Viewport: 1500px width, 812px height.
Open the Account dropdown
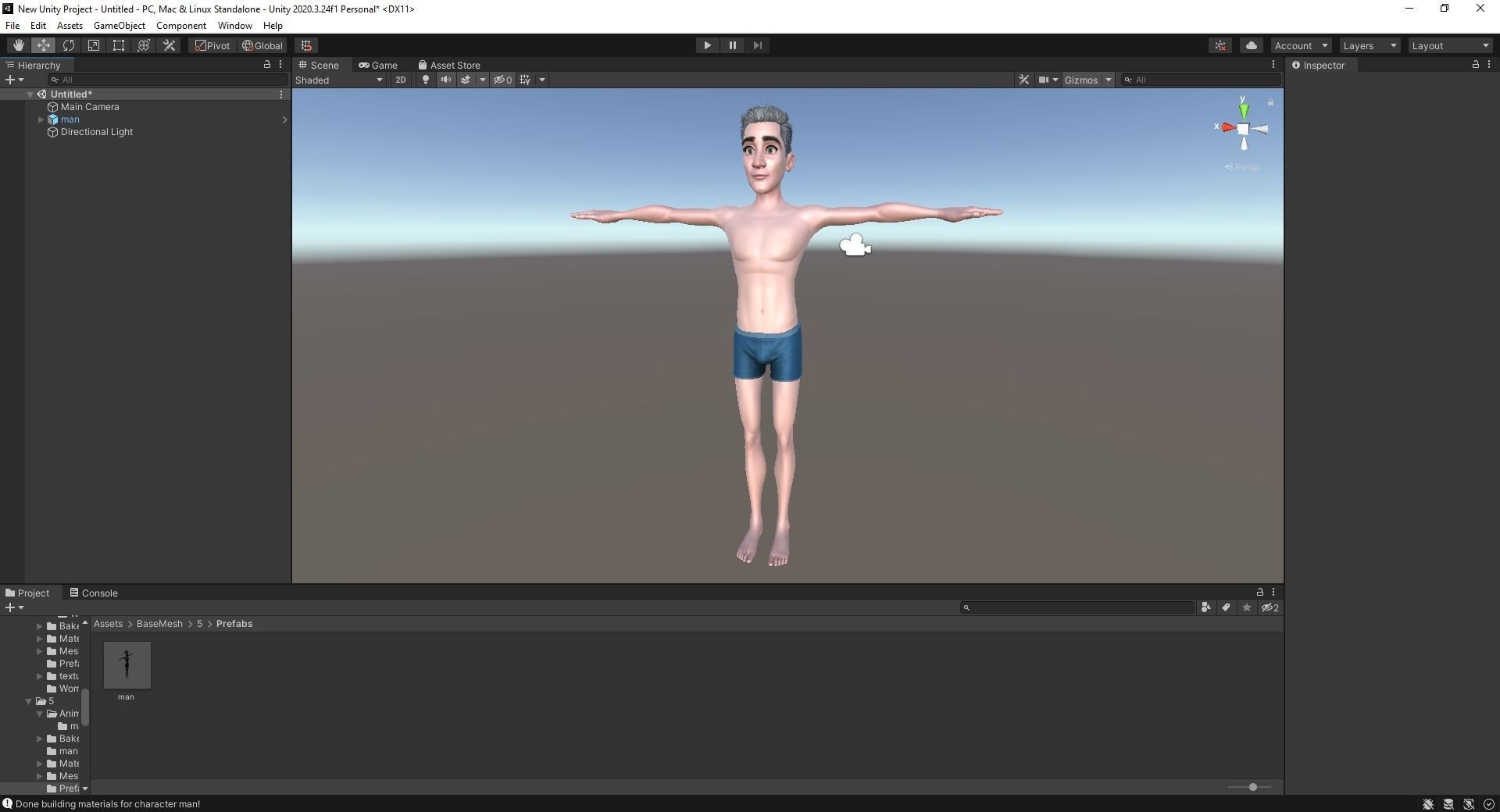point(1301,45)
